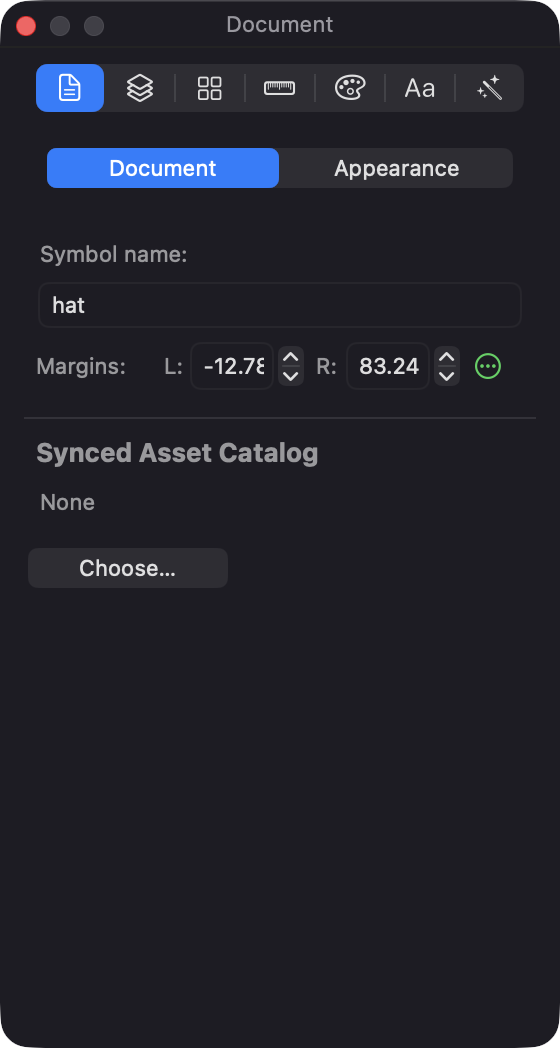The image size is (560, 1048).
Task: Click the green ellipsis margins options icon
Action: point(488,366)
